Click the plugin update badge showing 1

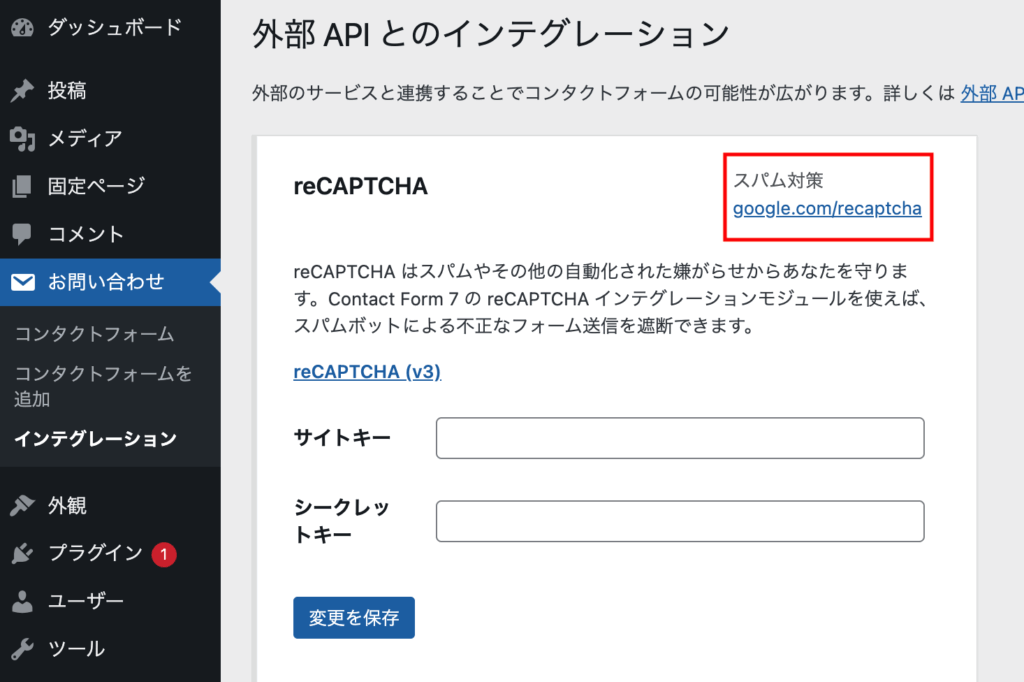(164, 554)
